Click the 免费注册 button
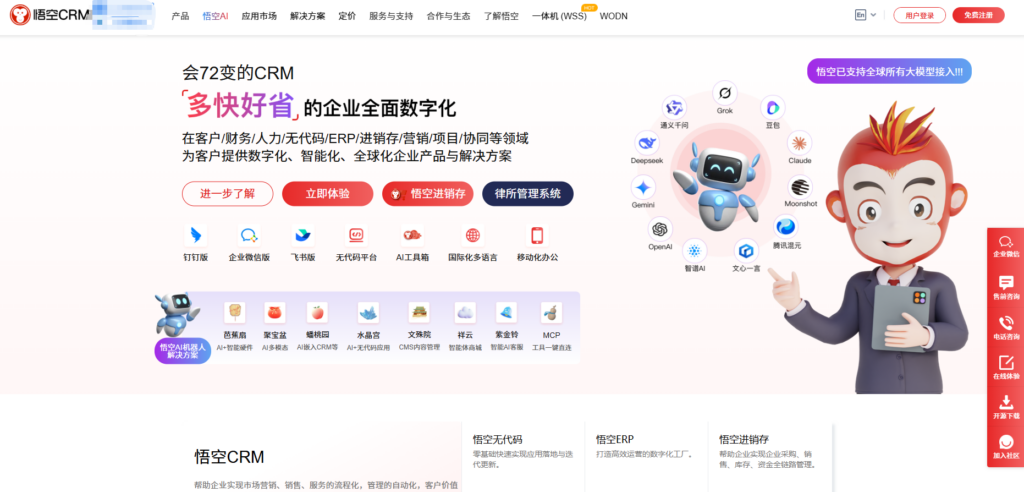Viewport: 1024px width, 492px height. (x=978, y=15)
